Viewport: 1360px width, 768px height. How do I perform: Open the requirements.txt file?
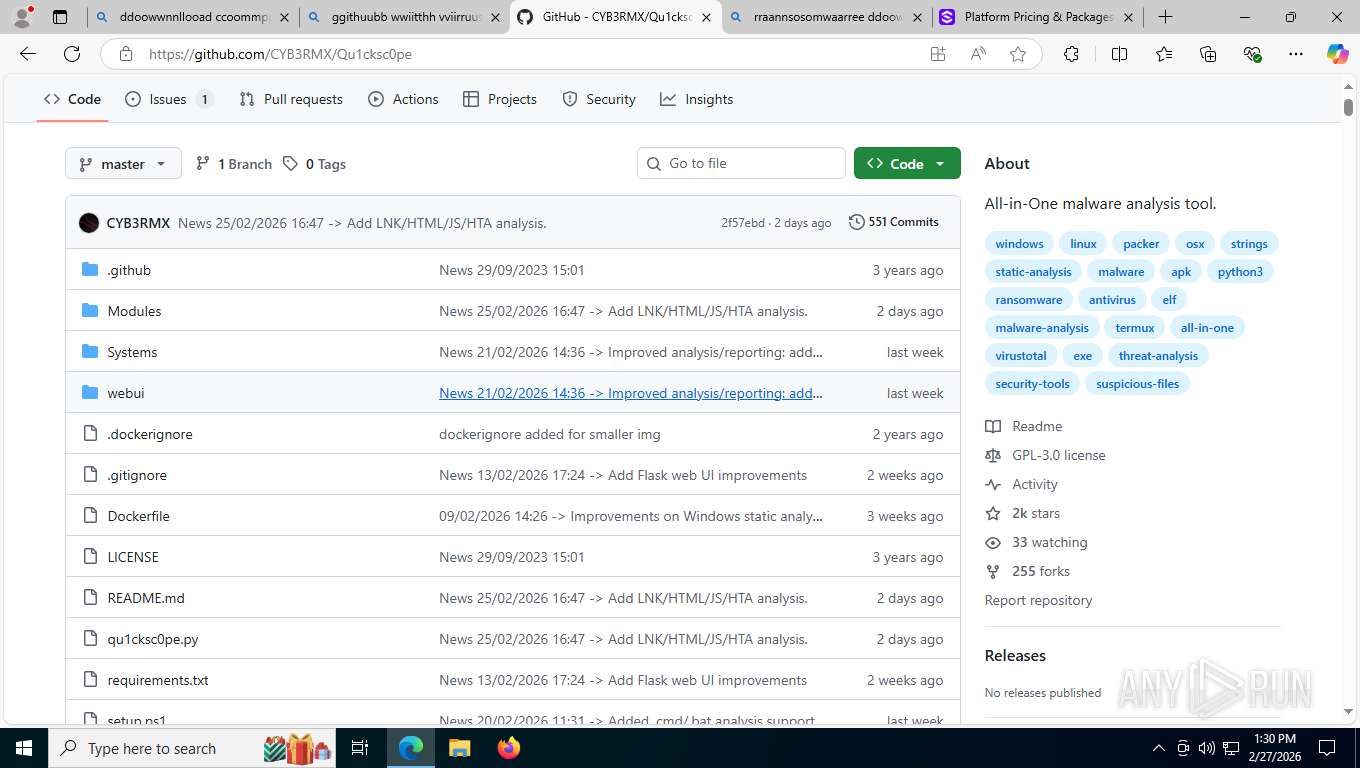click(x=158, y=680)
